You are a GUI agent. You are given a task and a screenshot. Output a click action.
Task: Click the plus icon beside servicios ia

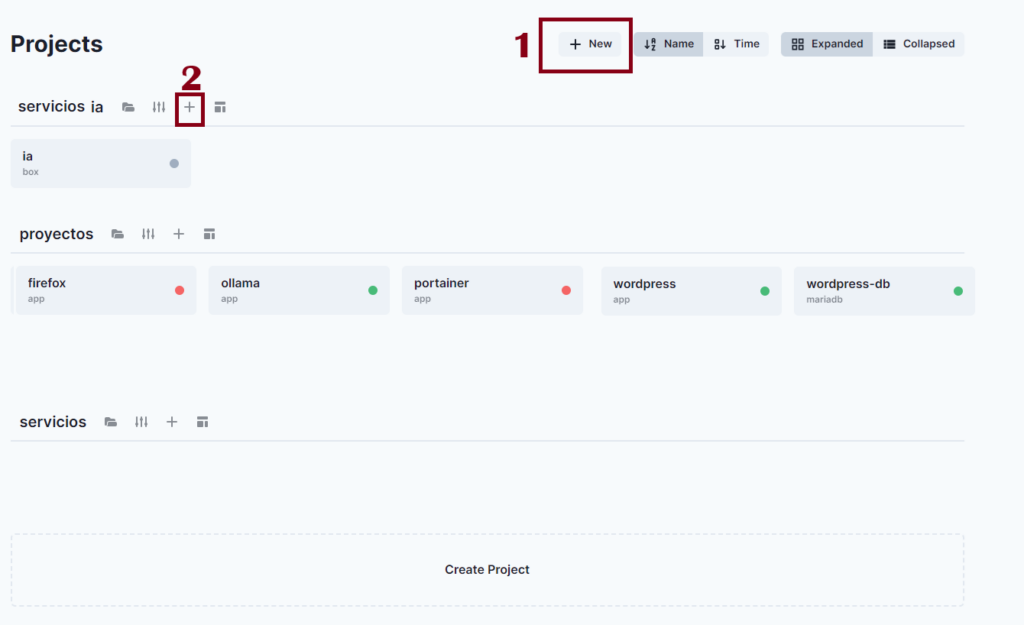(190, 107)
